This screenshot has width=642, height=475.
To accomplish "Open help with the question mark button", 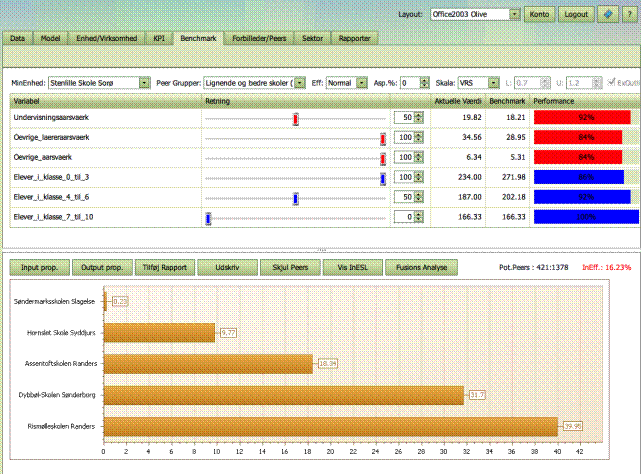I will [627, 15].
